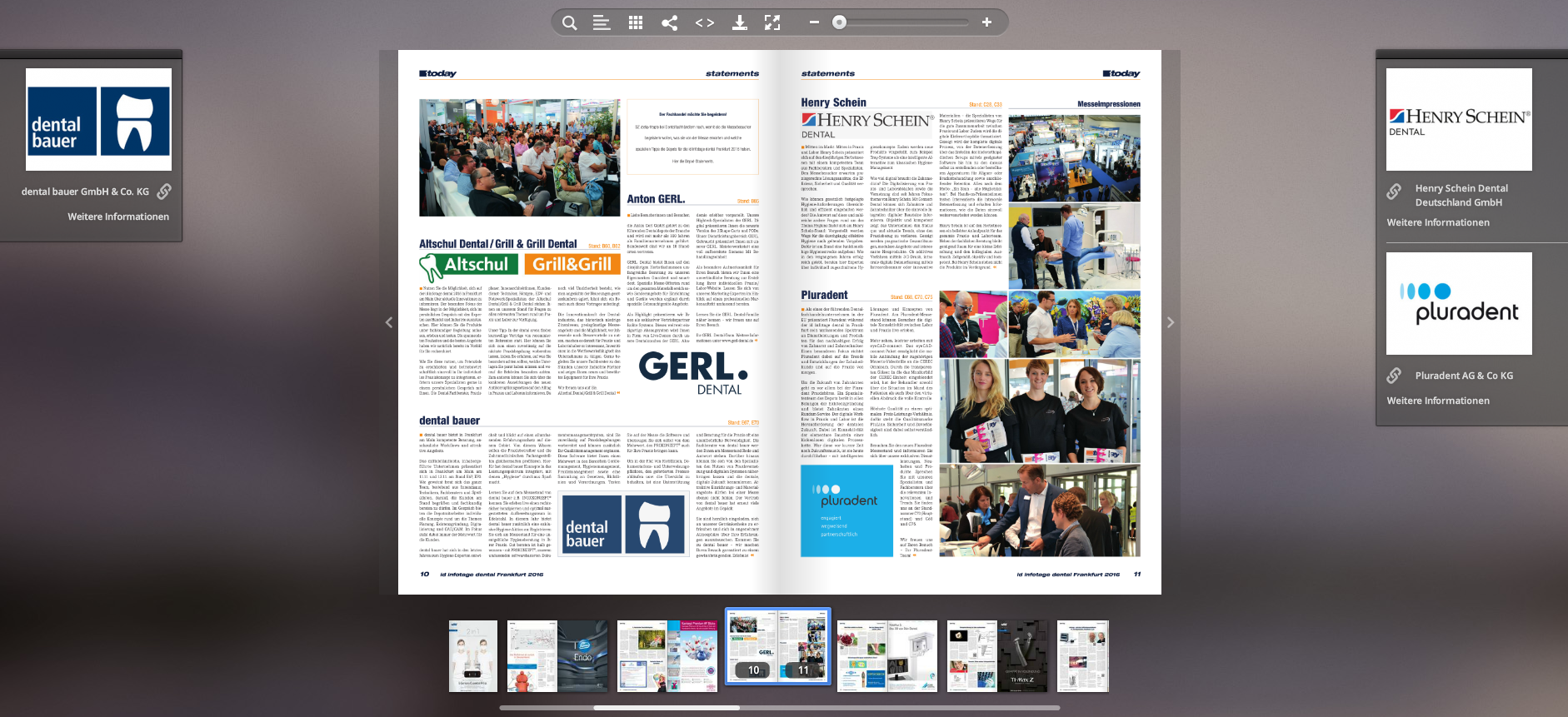Click the dental bauer heading on page 10
The image size is (1568, 717).
point(449,421)
